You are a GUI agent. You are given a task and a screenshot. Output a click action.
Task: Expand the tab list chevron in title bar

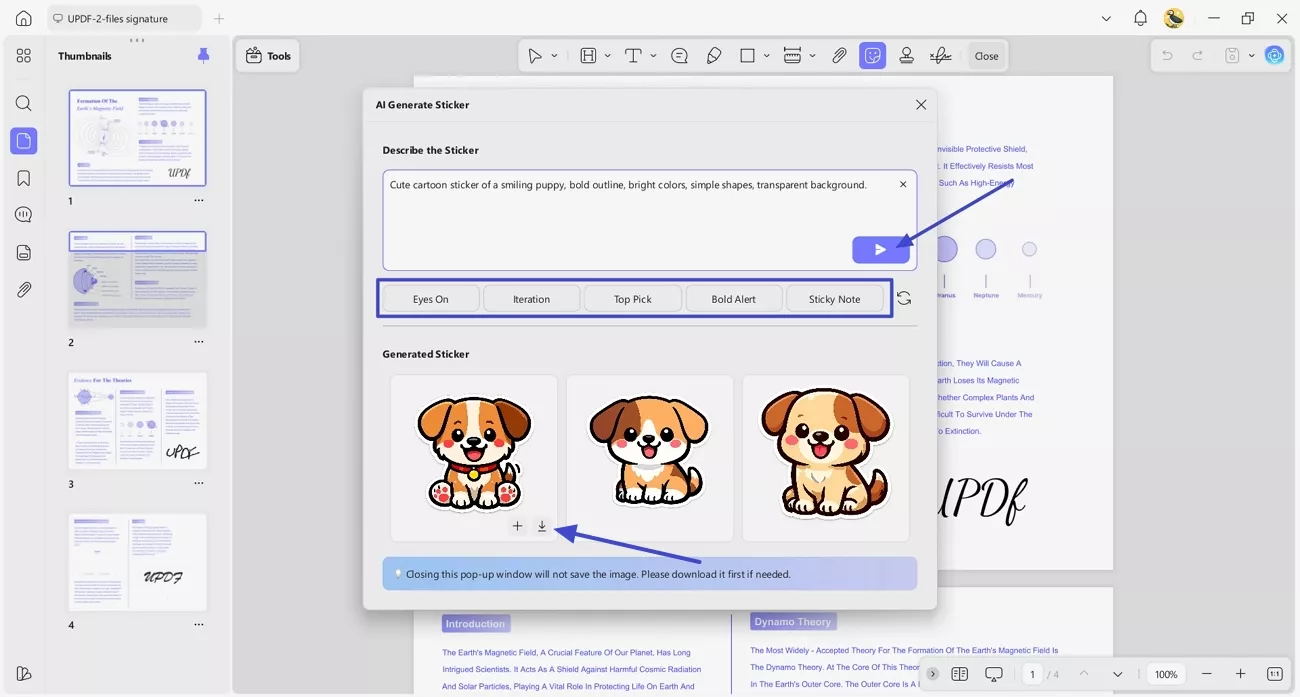click(1106, 18)
